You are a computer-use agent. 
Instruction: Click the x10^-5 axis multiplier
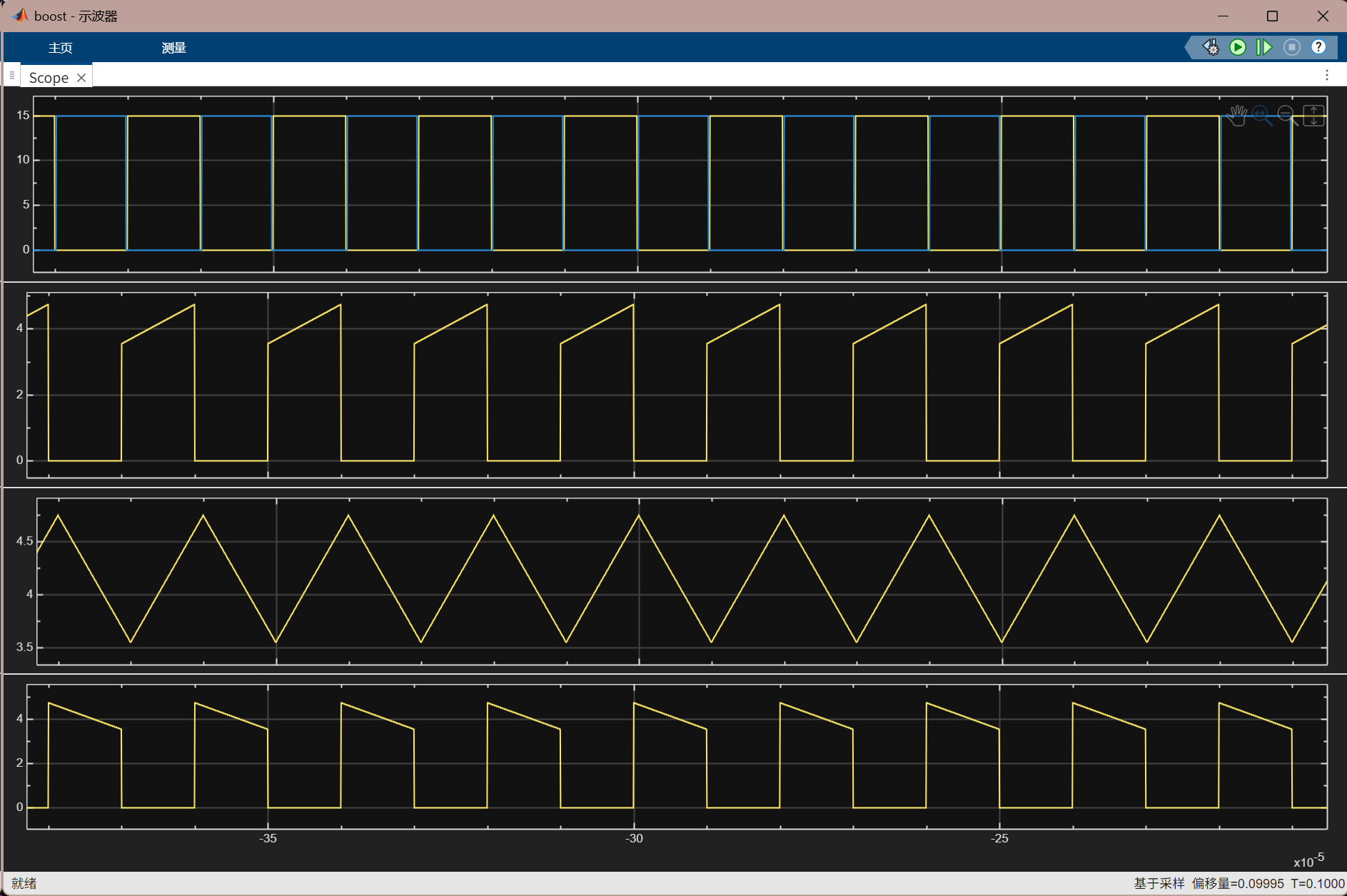pyautogui.click(x=1308, y=860)
